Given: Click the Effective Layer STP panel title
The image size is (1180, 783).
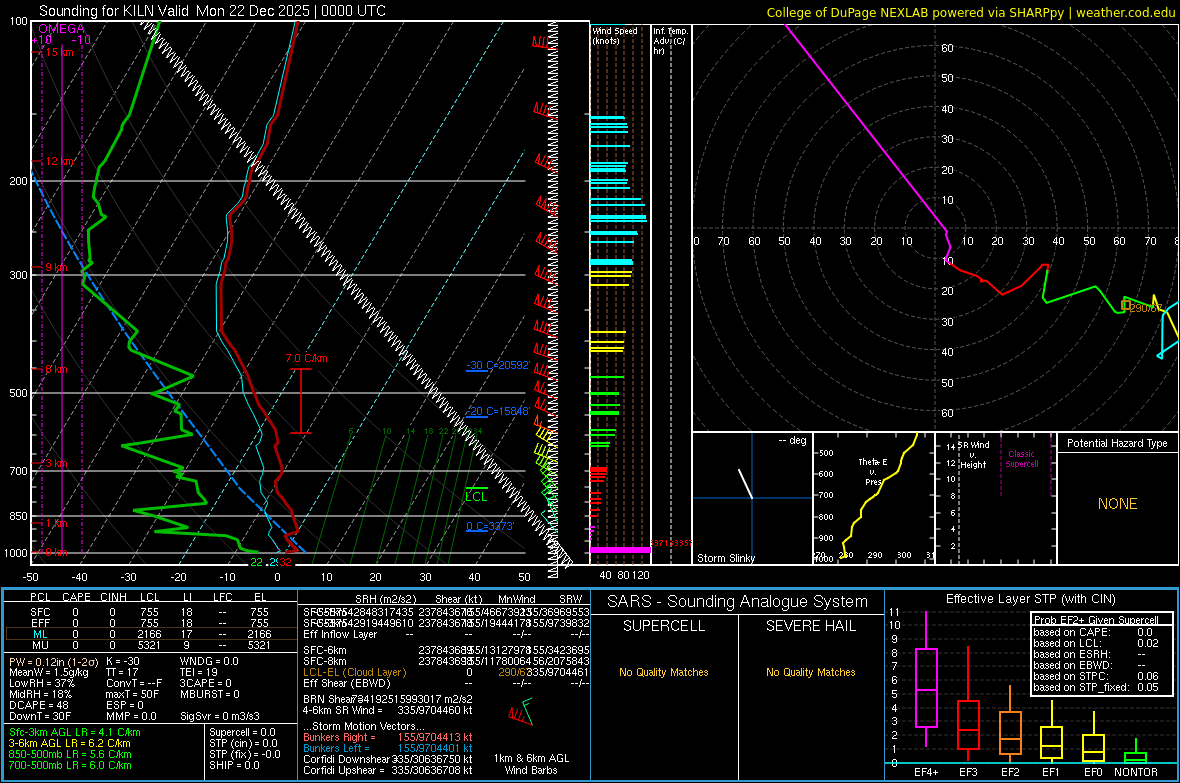Looking at the screenshot, I should [1030, 599].
